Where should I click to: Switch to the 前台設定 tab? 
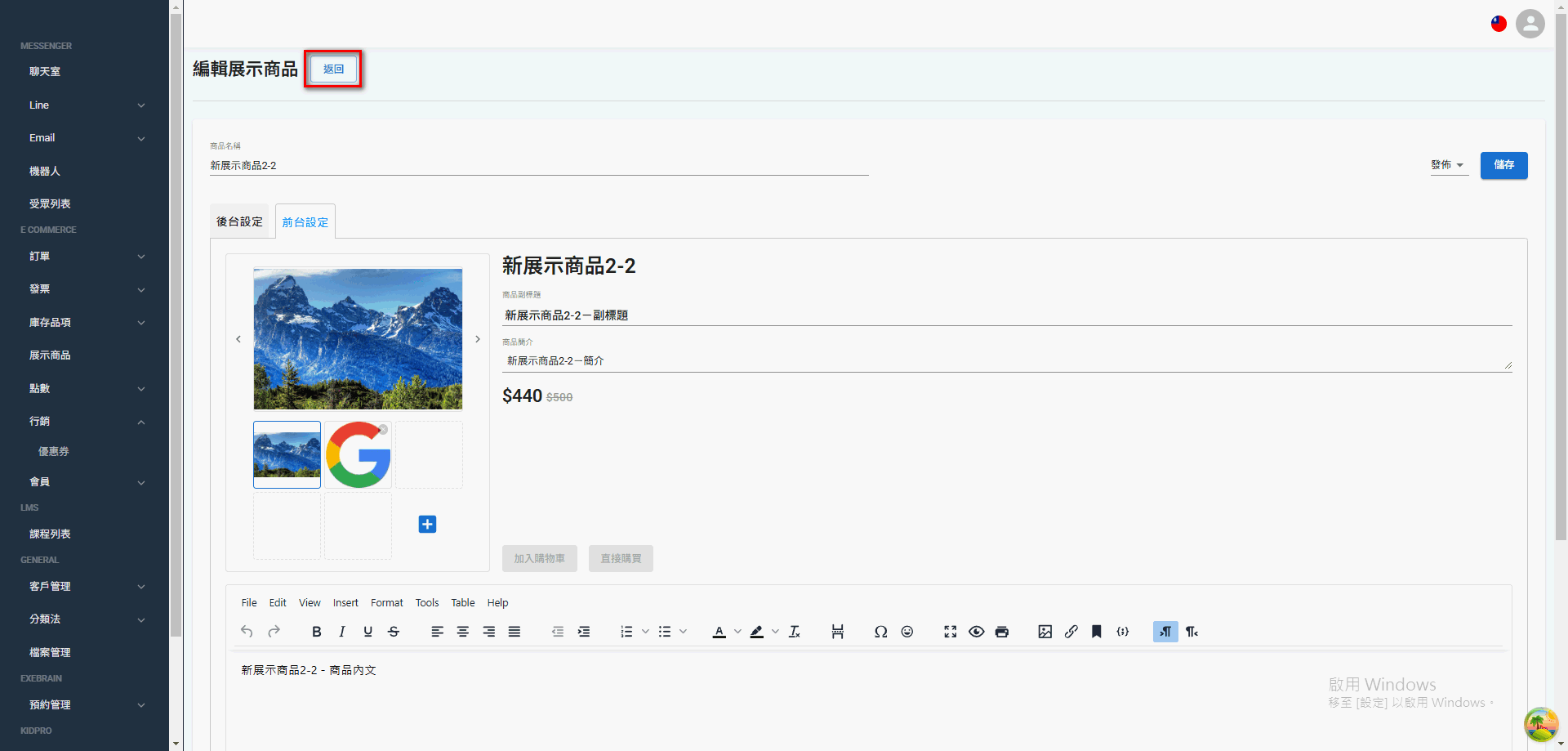(305, 222)
